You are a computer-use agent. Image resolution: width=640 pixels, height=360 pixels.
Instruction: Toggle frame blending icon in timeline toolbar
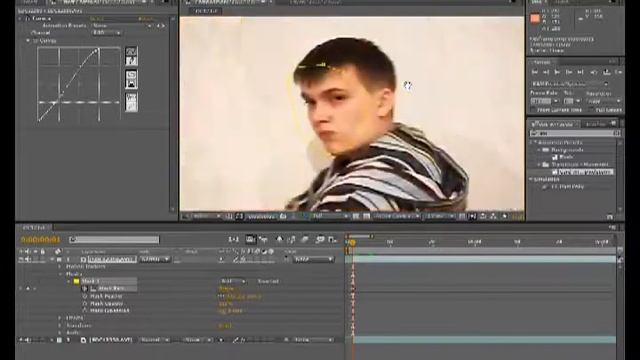292,240
